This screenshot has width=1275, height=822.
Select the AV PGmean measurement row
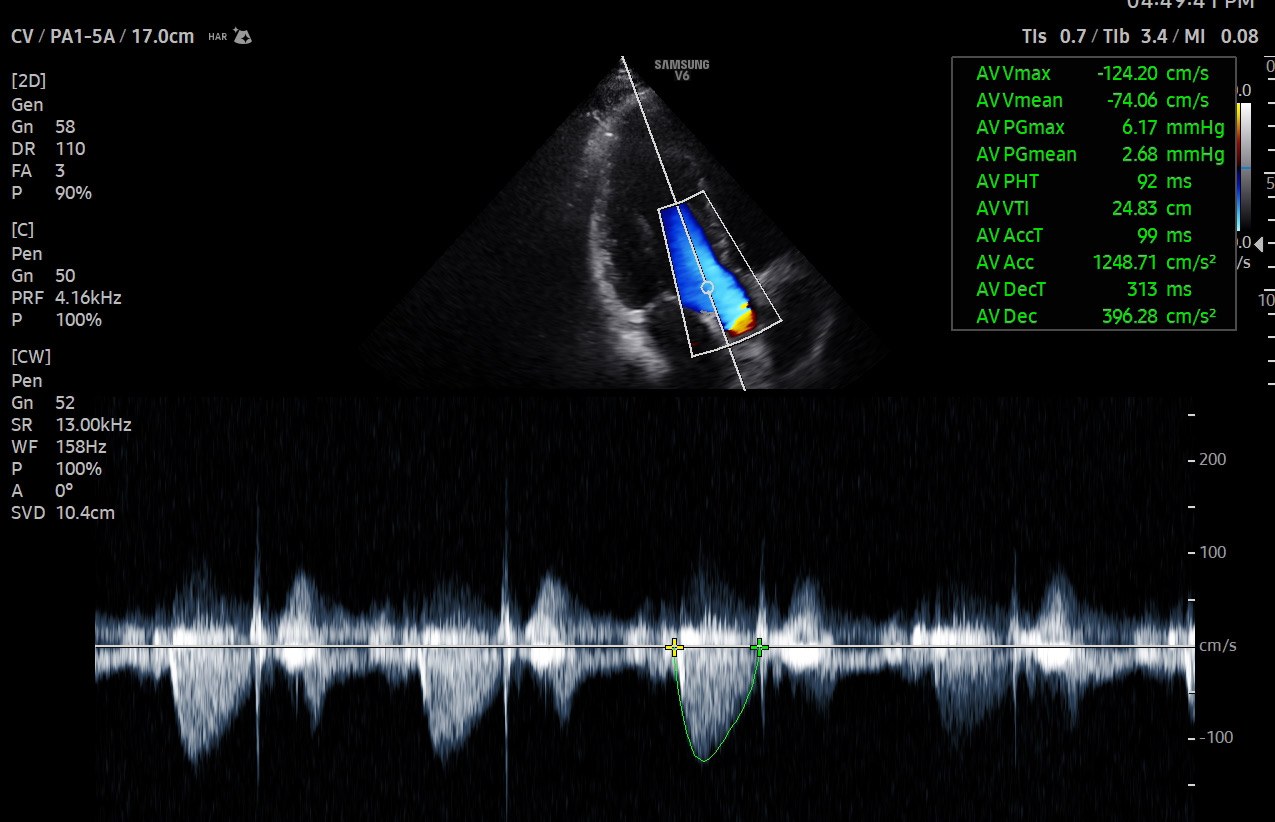(x=1100, y=154)
